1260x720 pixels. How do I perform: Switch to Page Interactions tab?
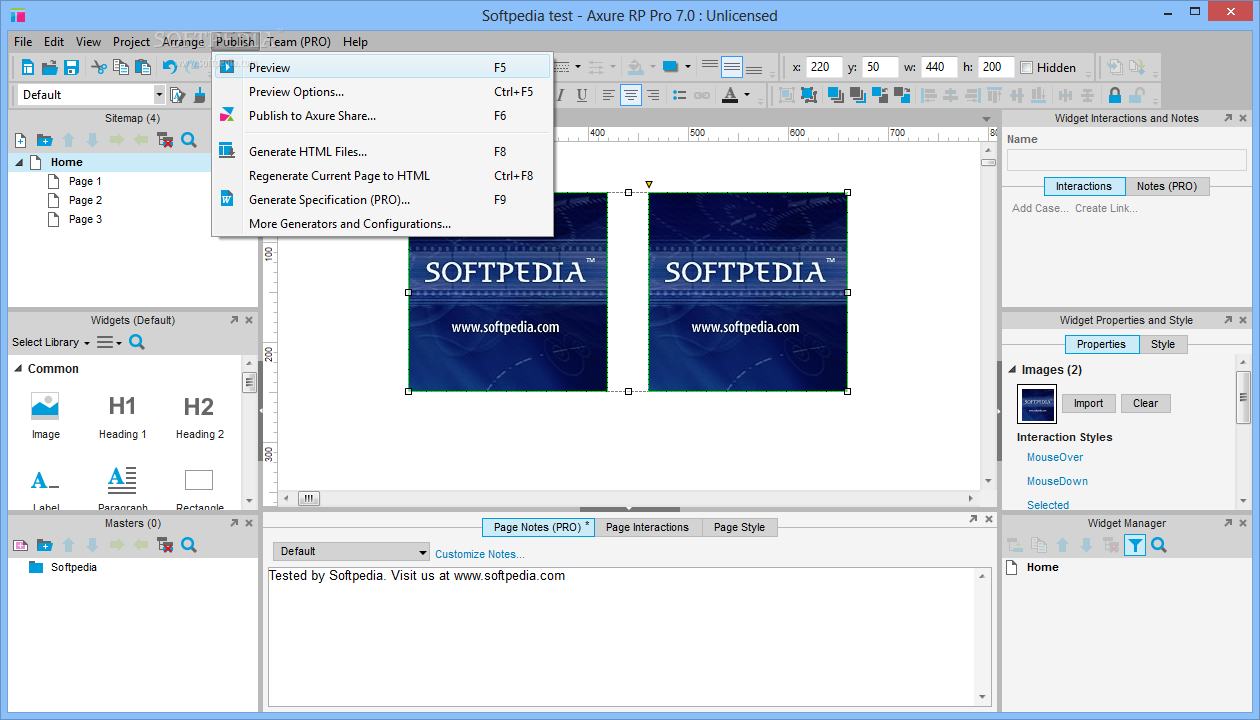[647, 527]
